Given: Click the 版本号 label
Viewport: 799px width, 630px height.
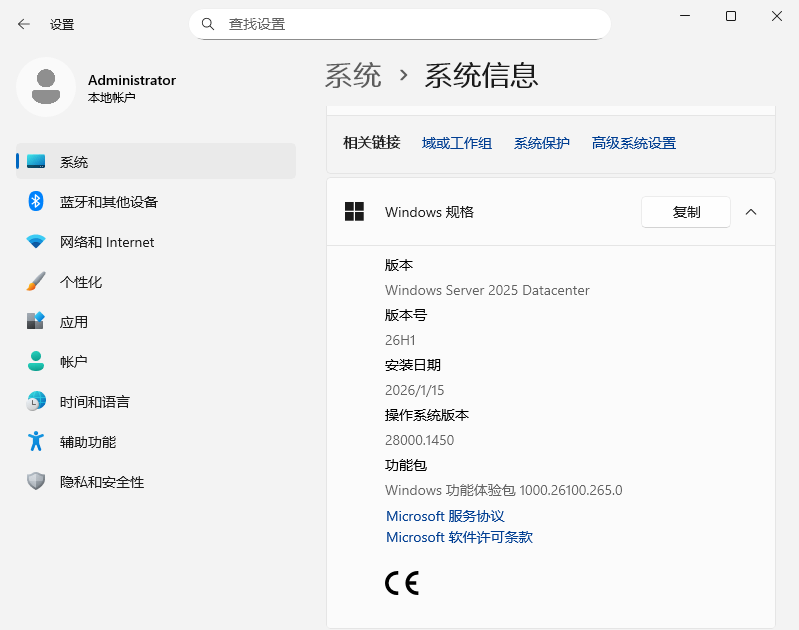Looking at the screenshot, I should [406, 315].
